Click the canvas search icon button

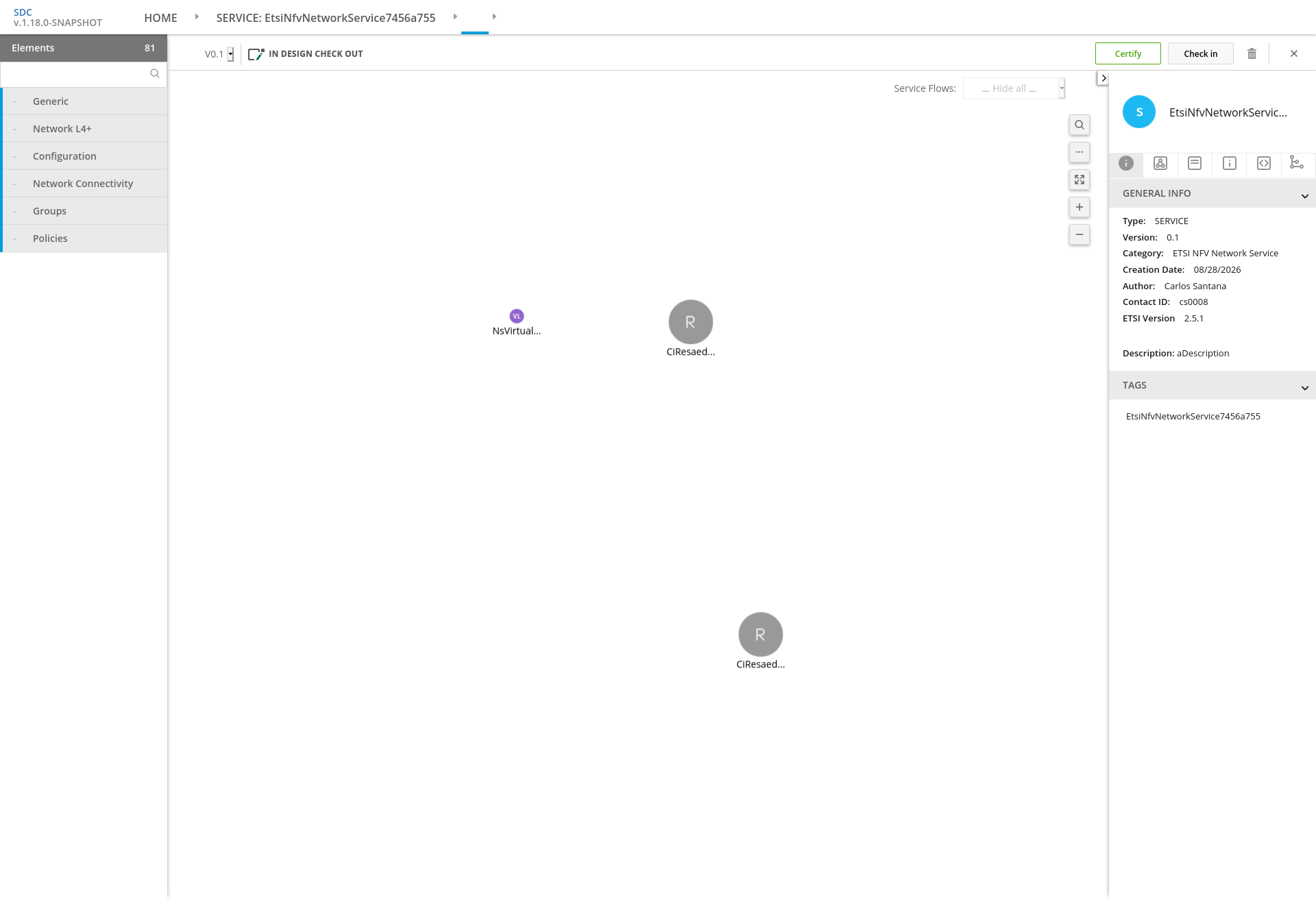click(1080, 125)
